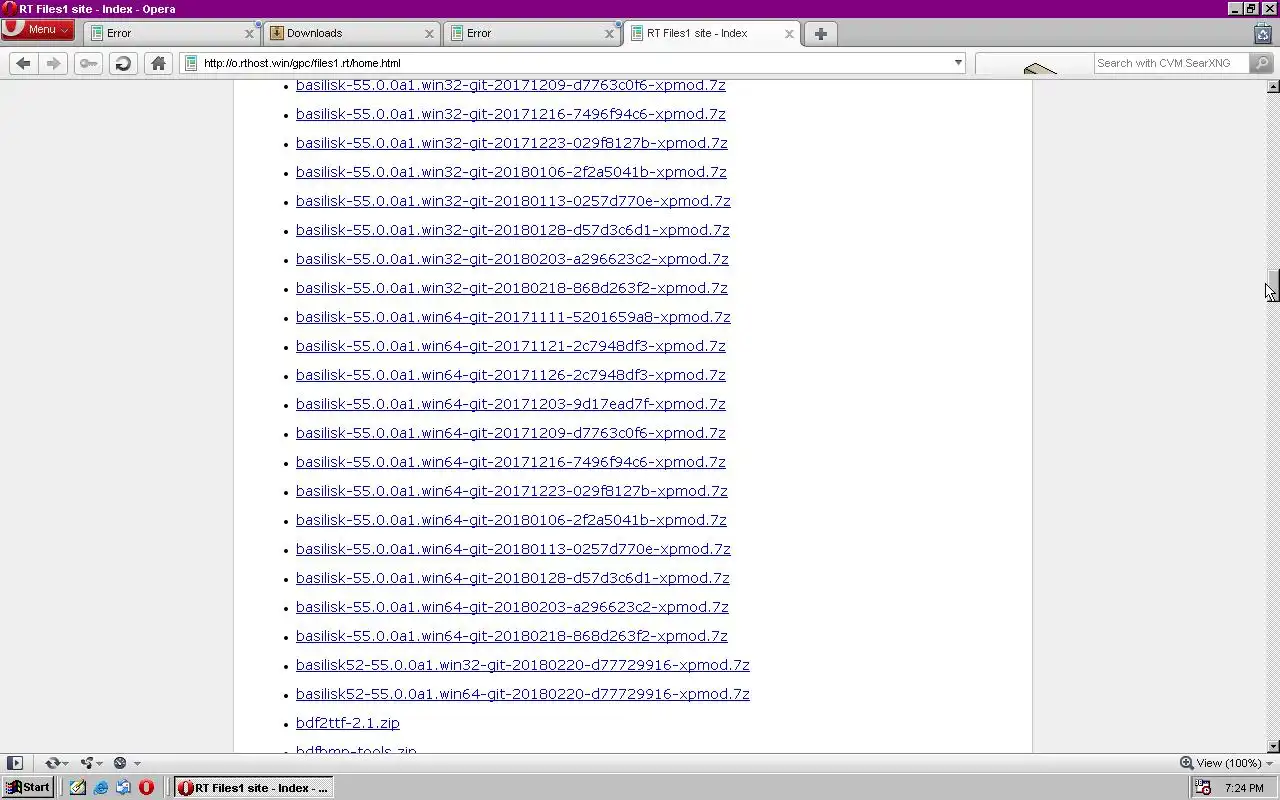The image size is (1280, 800).
Task: Open Opera Link sync status icon
Action: [x=52, y=763]
